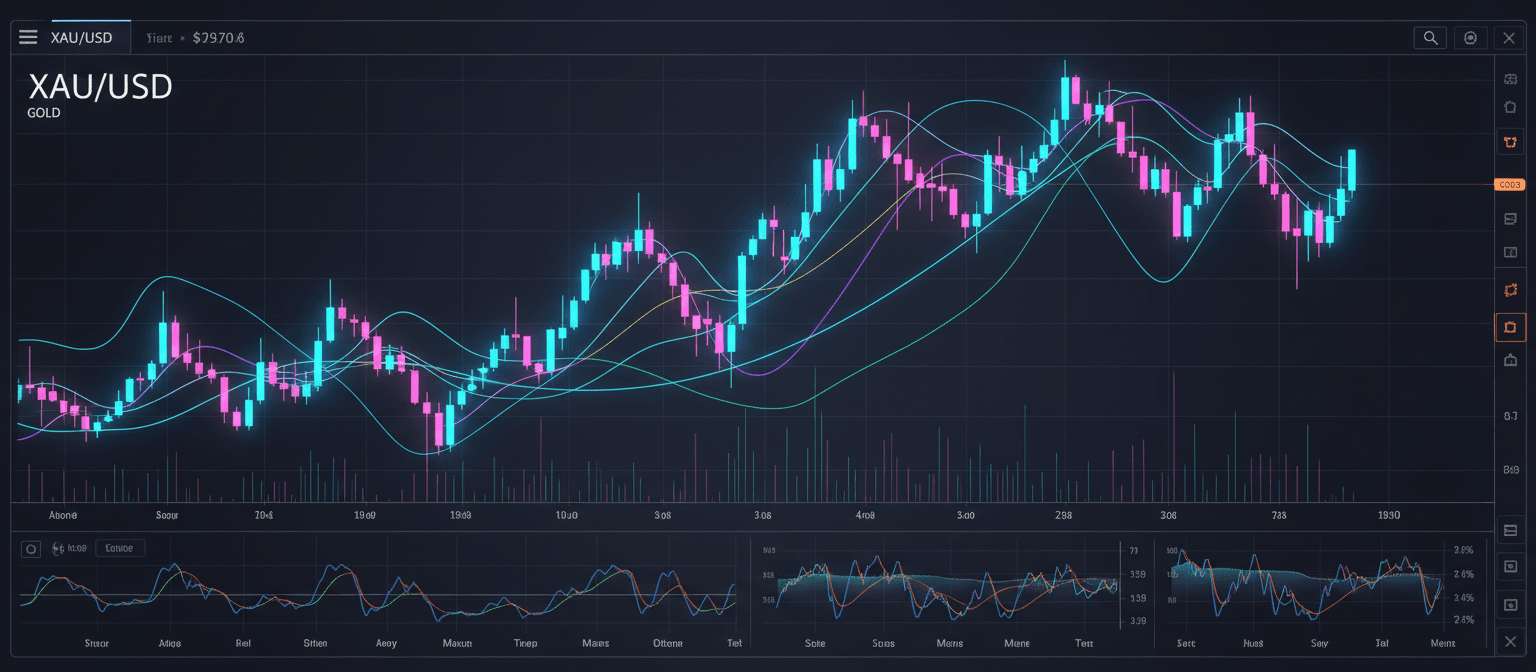Click the orange COD3 price tag
This screenshot has width=1536, height=672.
coord(1509,184)
